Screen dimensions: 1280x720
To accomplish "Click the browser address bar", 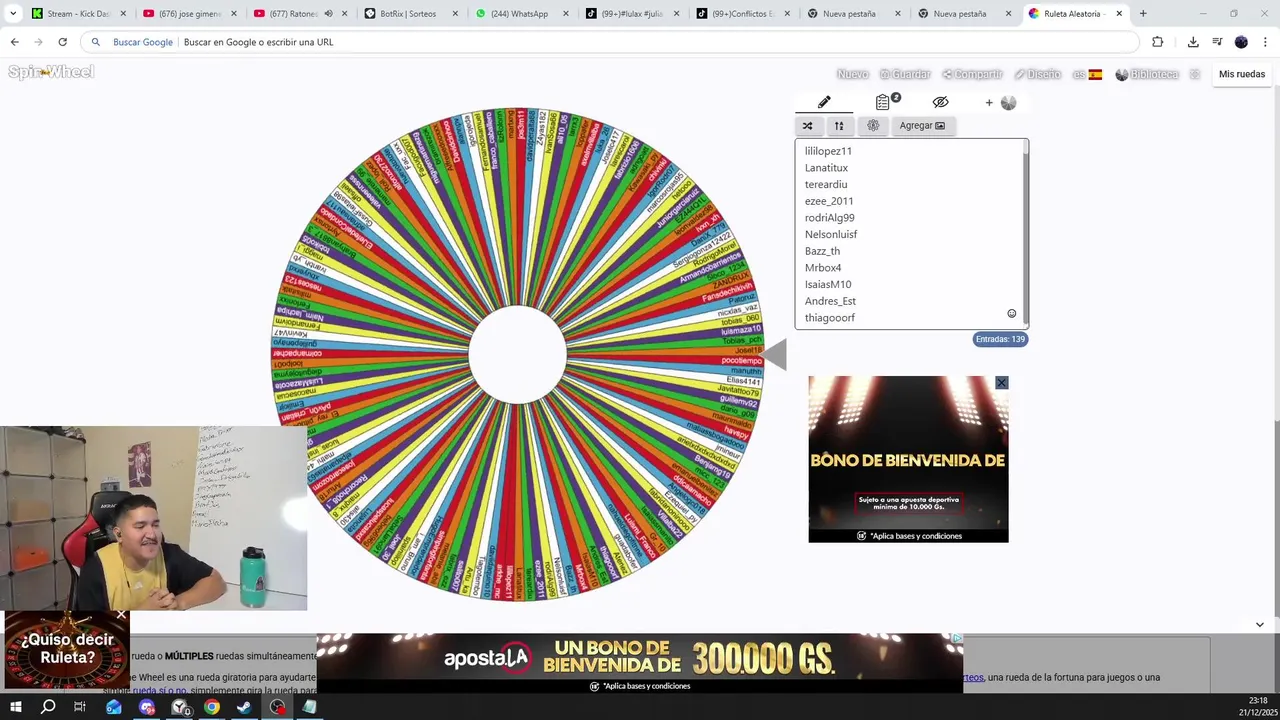I will [x=610, y=42].
